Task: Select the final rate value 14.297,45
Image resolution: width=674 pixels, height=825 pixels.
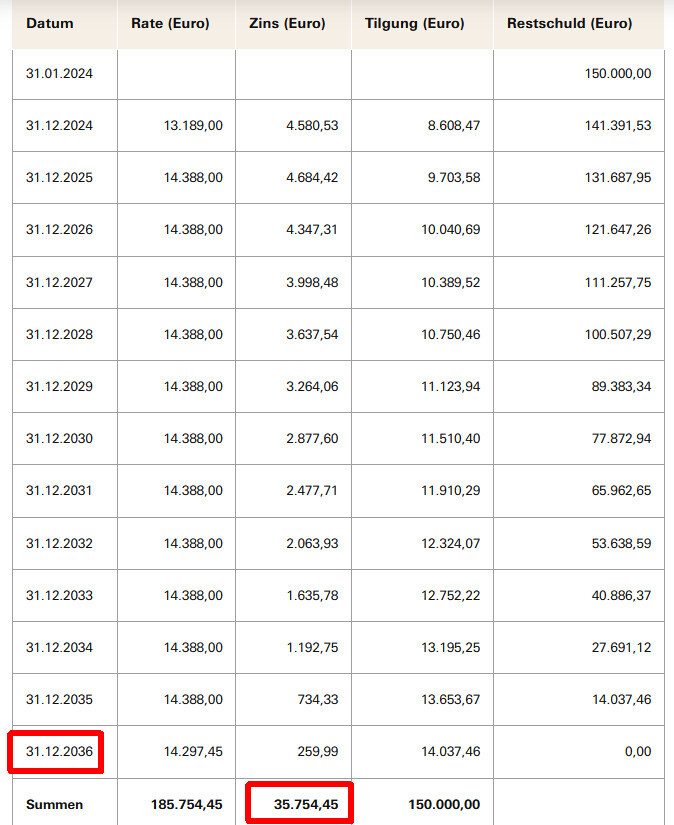Action: pos(193,752)
